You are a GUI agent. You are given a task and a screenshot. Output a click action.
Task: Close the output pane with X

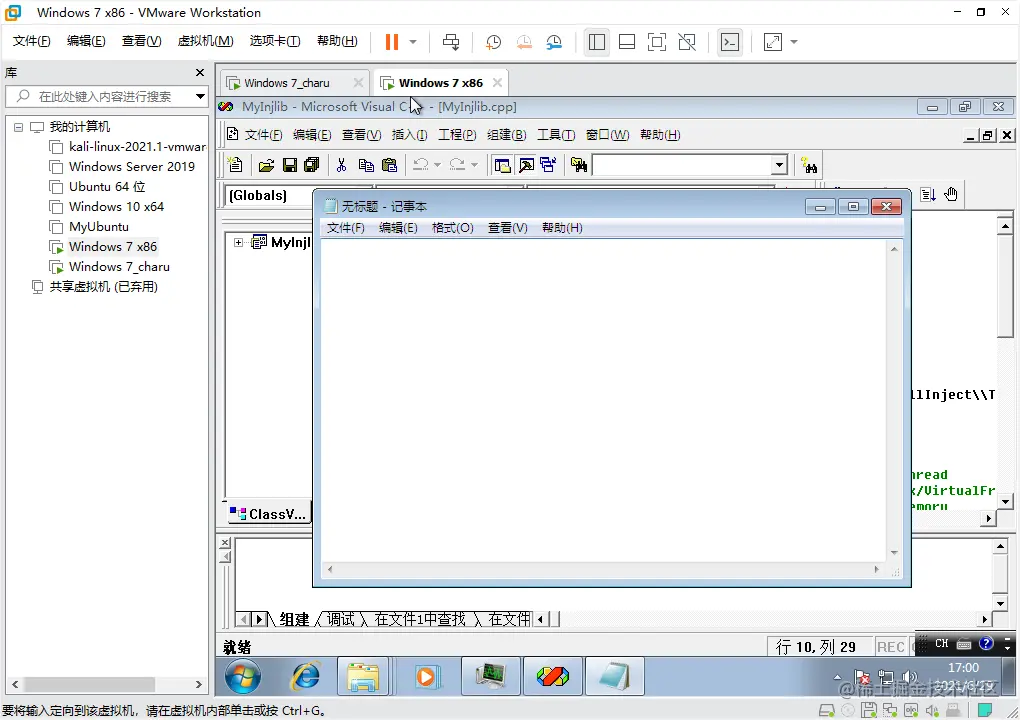[225, 543]
